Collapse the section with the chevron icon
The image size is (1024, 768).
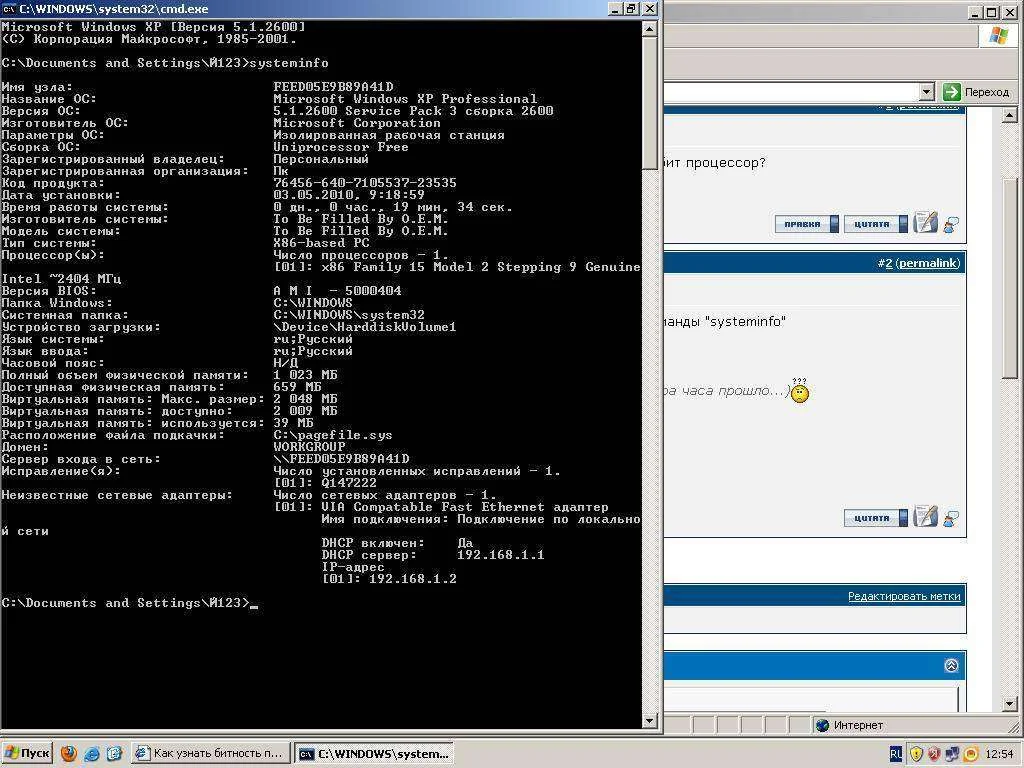click(951, 665)
